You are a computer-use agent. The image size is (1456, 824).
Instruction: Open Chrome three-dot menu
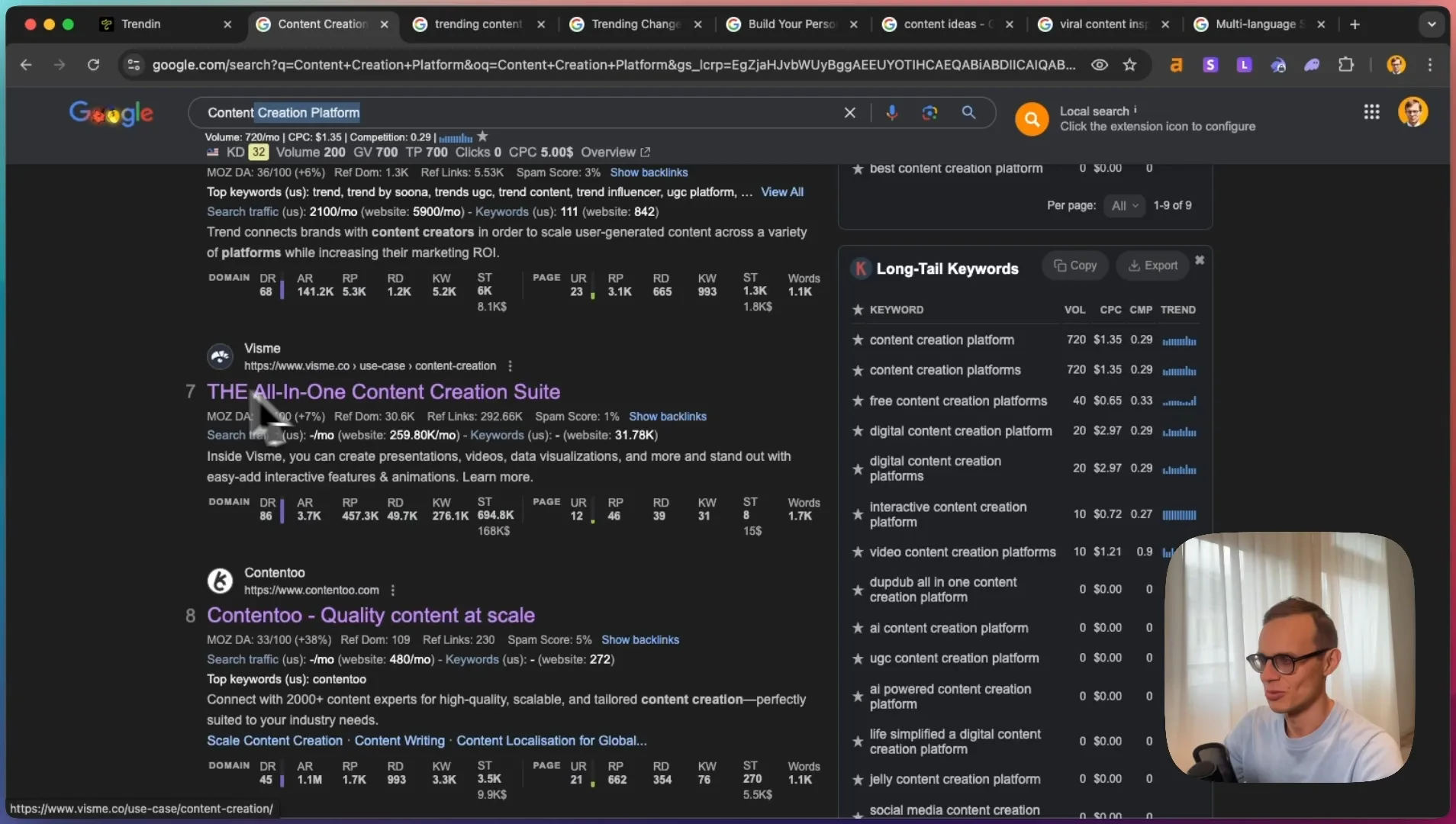[x=1430, y=65]
